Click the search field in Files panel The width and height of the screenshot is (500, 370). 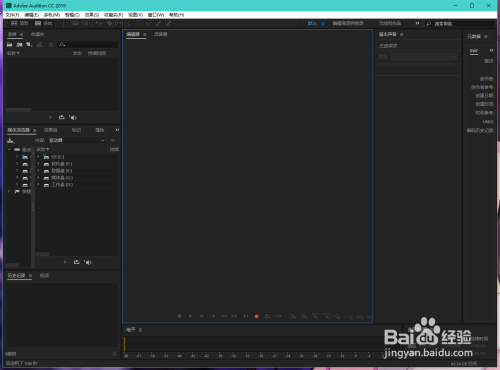point(88,44)
